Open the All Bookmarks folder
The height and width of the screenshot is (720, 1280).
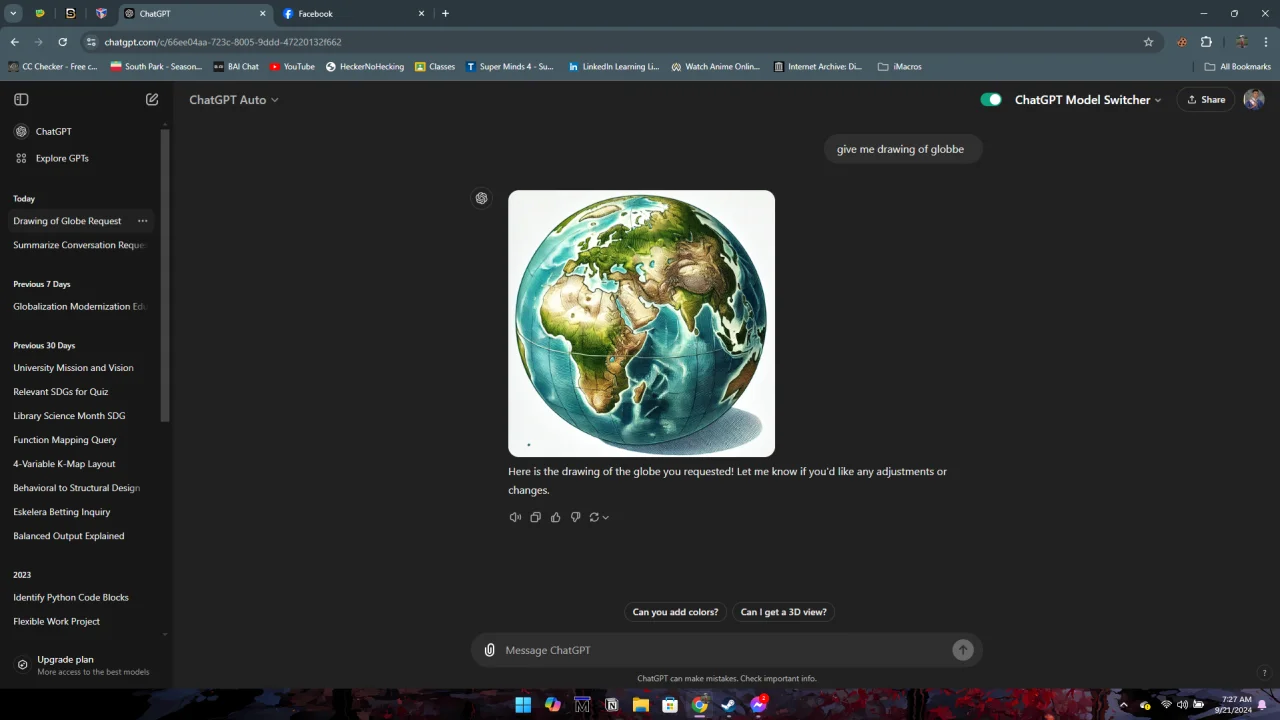1238,67
